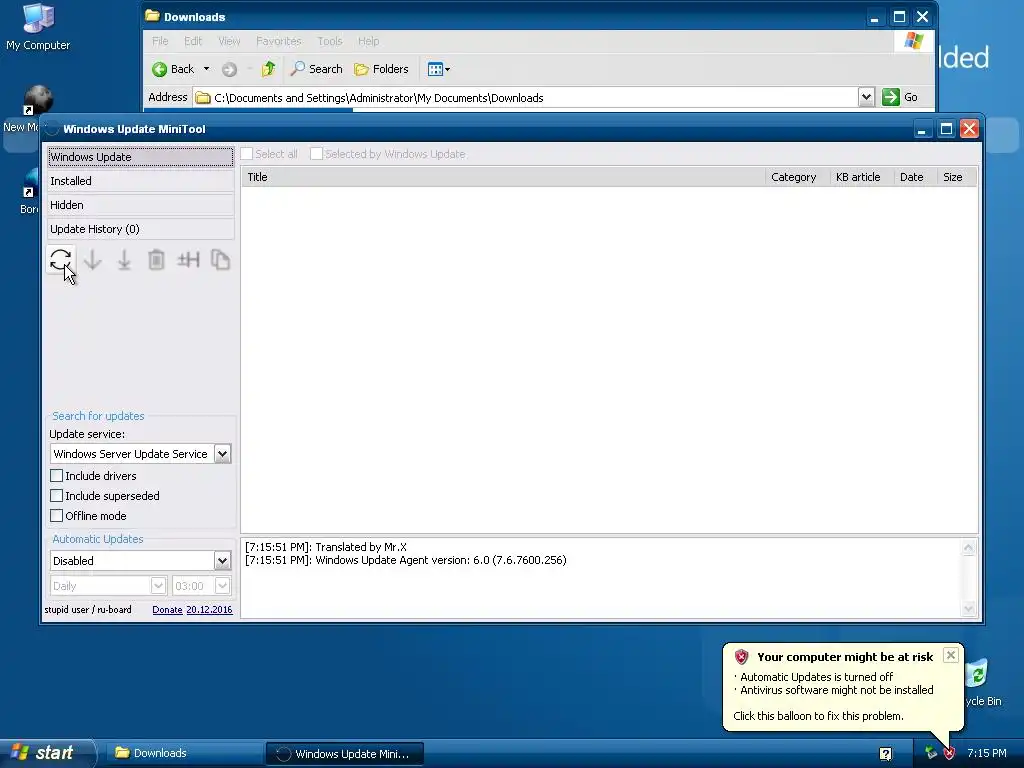Switch to Downloads taskbar button

tap(183, 753)
